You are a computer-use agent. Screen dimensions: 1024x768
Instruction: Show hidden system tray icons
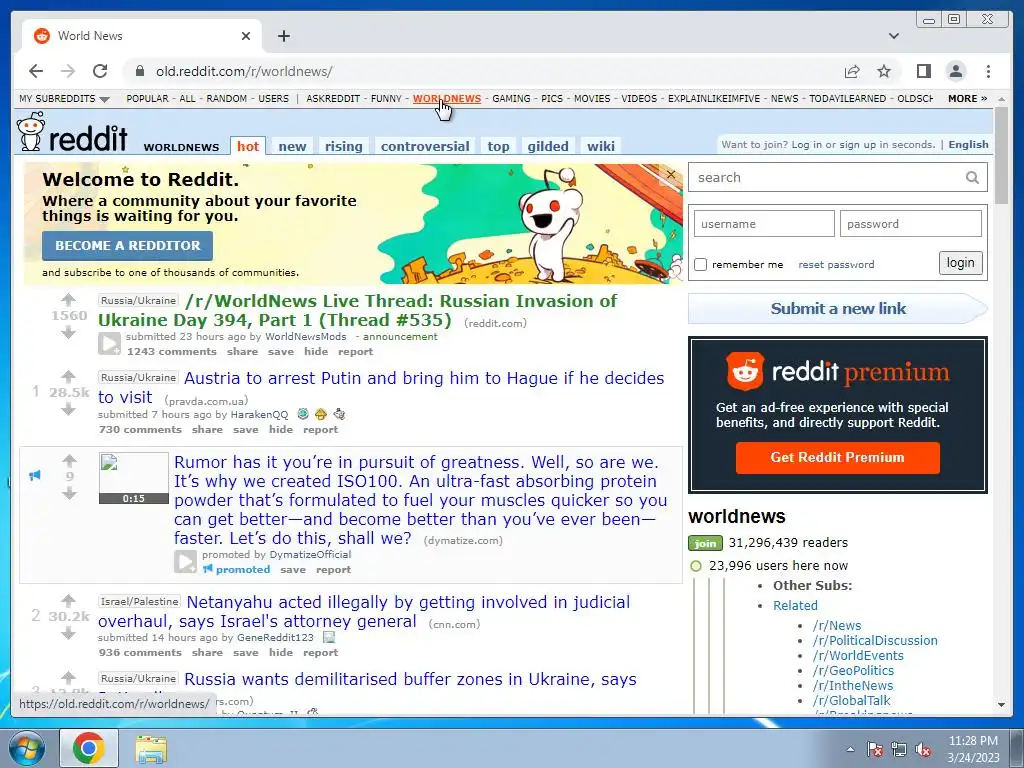[850, 749]
